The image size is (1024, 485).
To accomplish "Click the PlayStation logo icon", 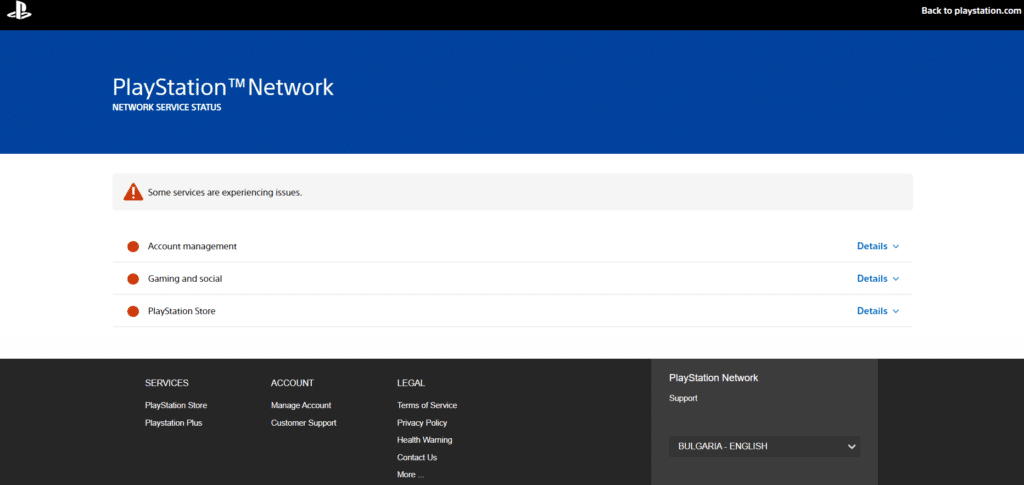I will pyautogui.click(x=19, y=10).
